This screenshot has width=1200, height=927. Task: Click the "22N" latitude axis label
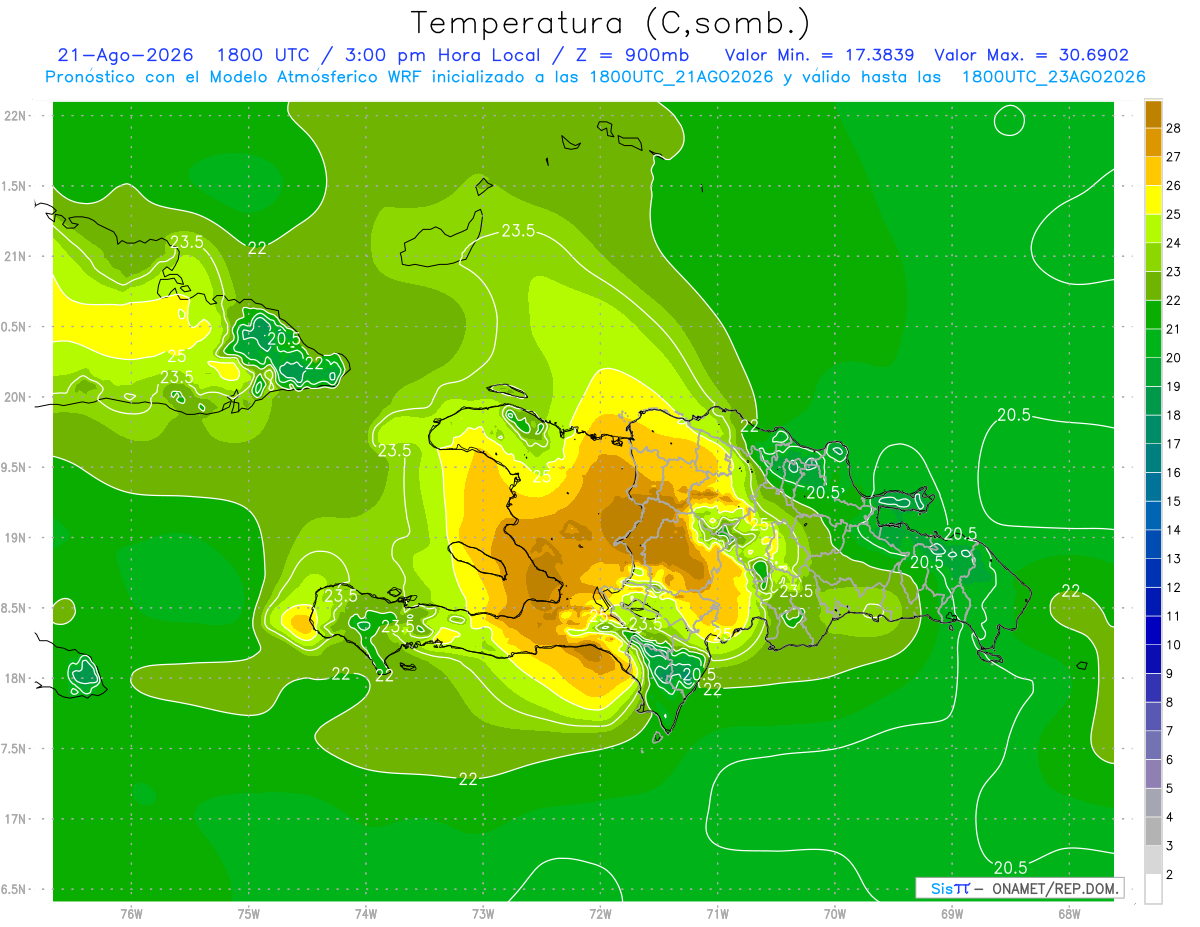16,116
